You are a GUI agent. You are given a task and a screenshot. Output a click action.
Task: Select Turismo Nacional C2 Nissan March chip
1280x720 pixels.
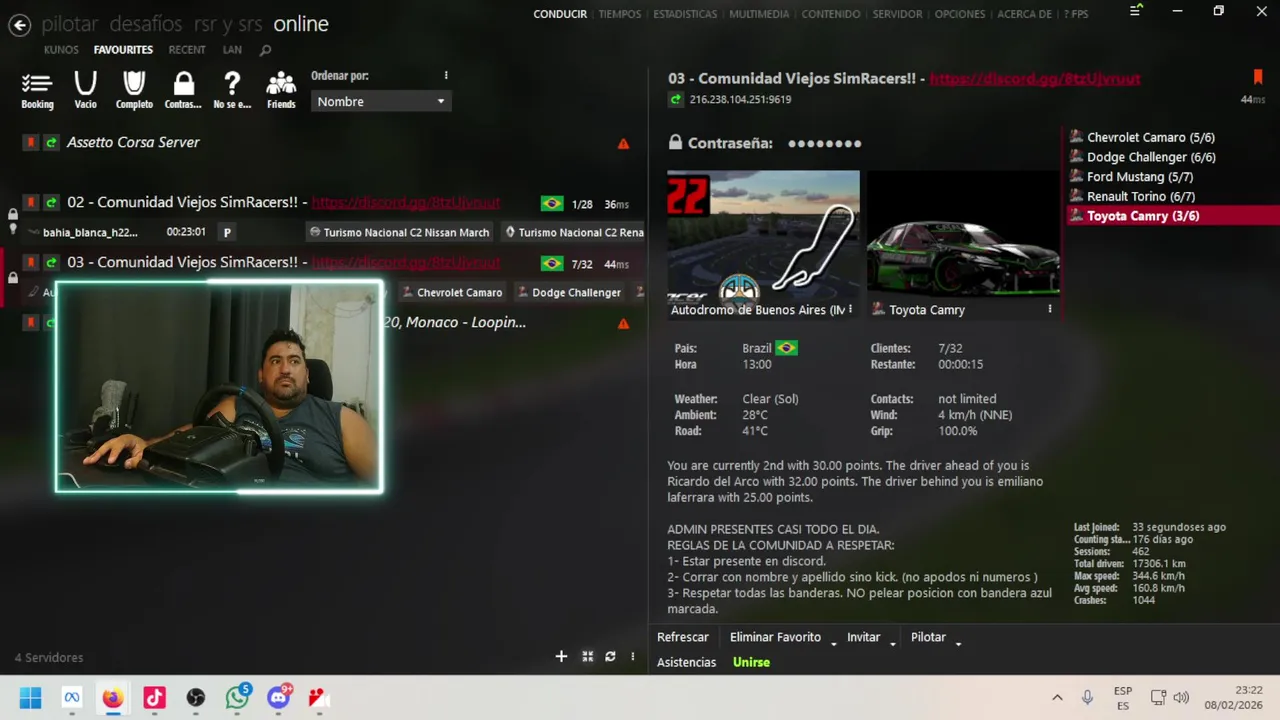[400, 232]
